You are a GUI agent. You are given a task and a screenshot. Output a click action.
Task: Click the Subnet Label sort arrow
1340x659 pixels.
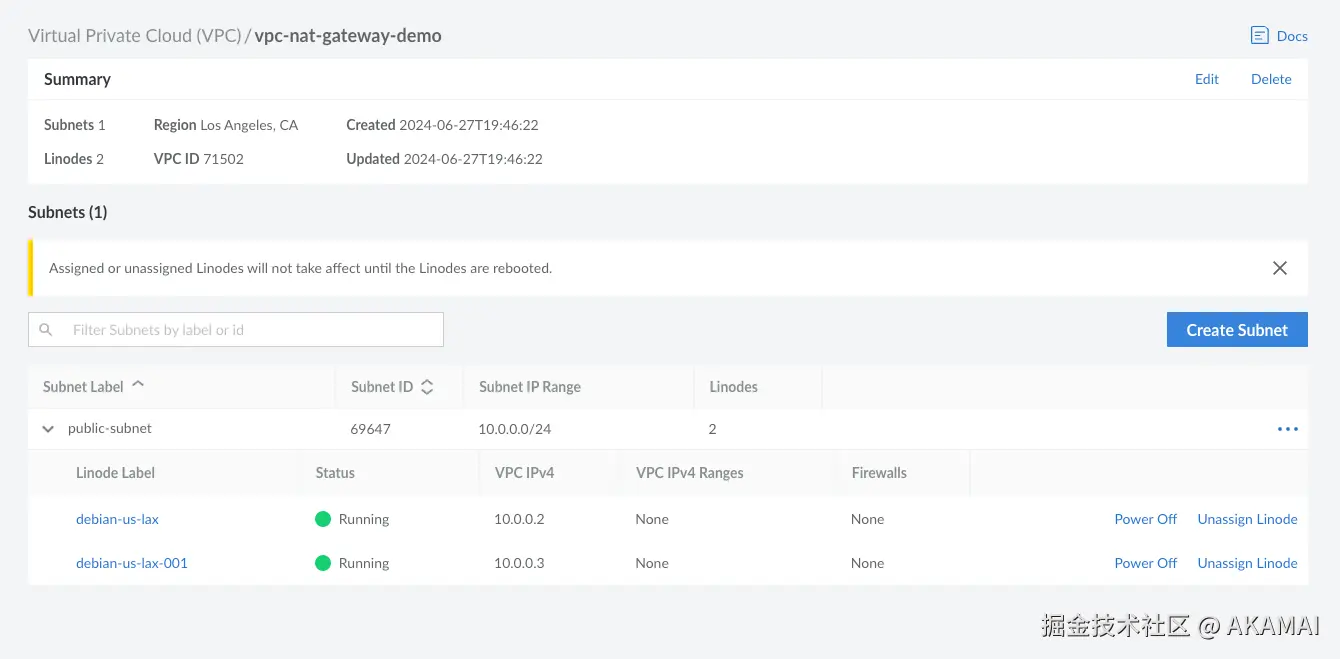coord(138,385)
